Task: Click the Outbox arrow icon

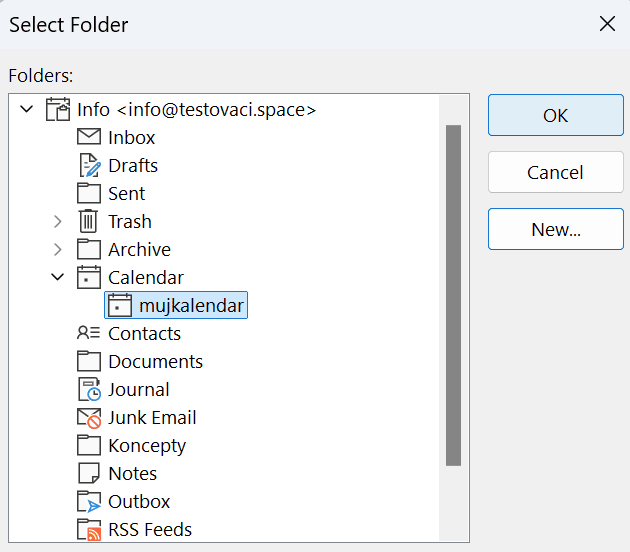Action: coord(89,501)
